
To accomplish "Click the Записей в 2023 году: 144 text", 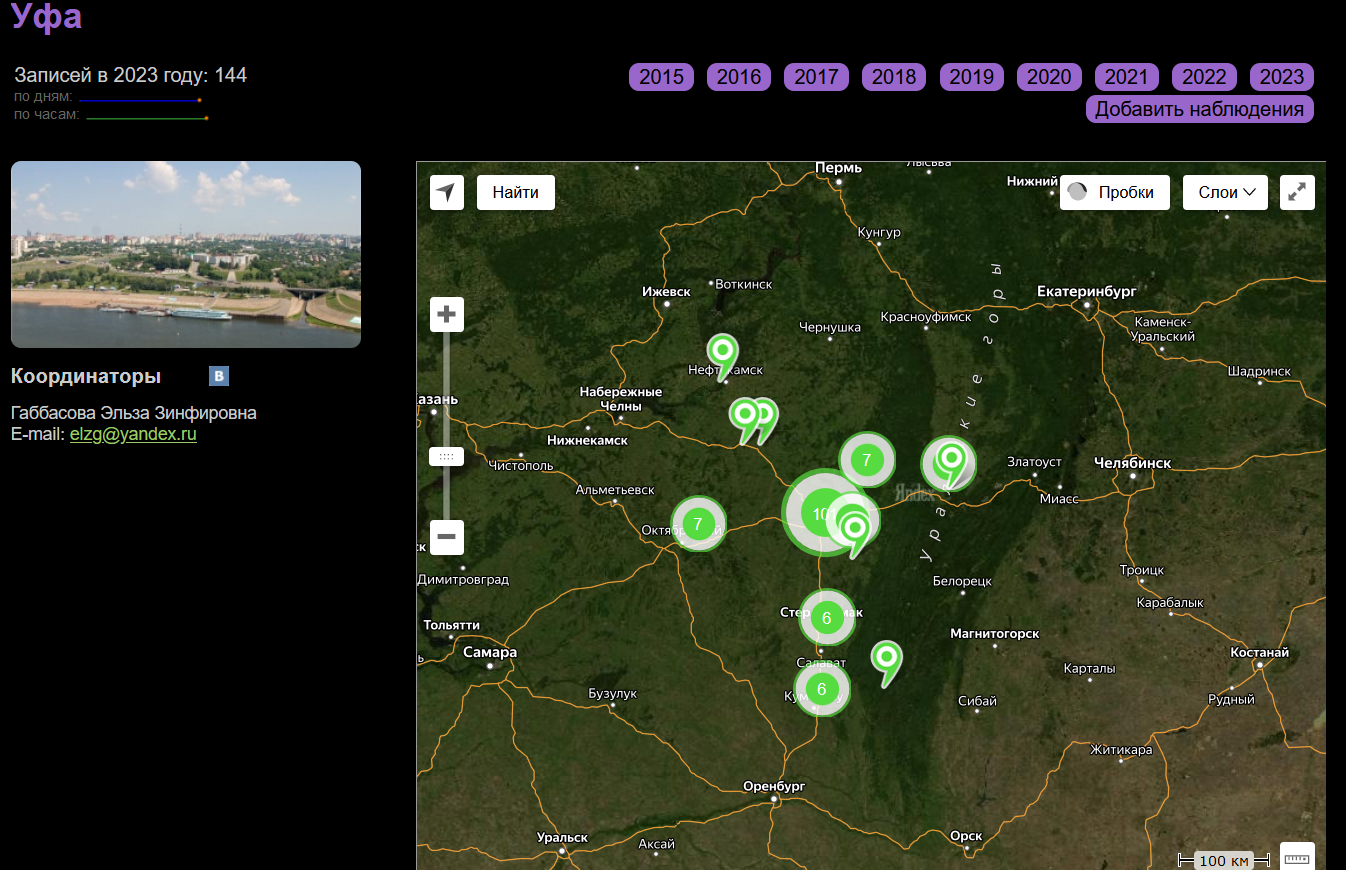I will click(x=130, y=75).
